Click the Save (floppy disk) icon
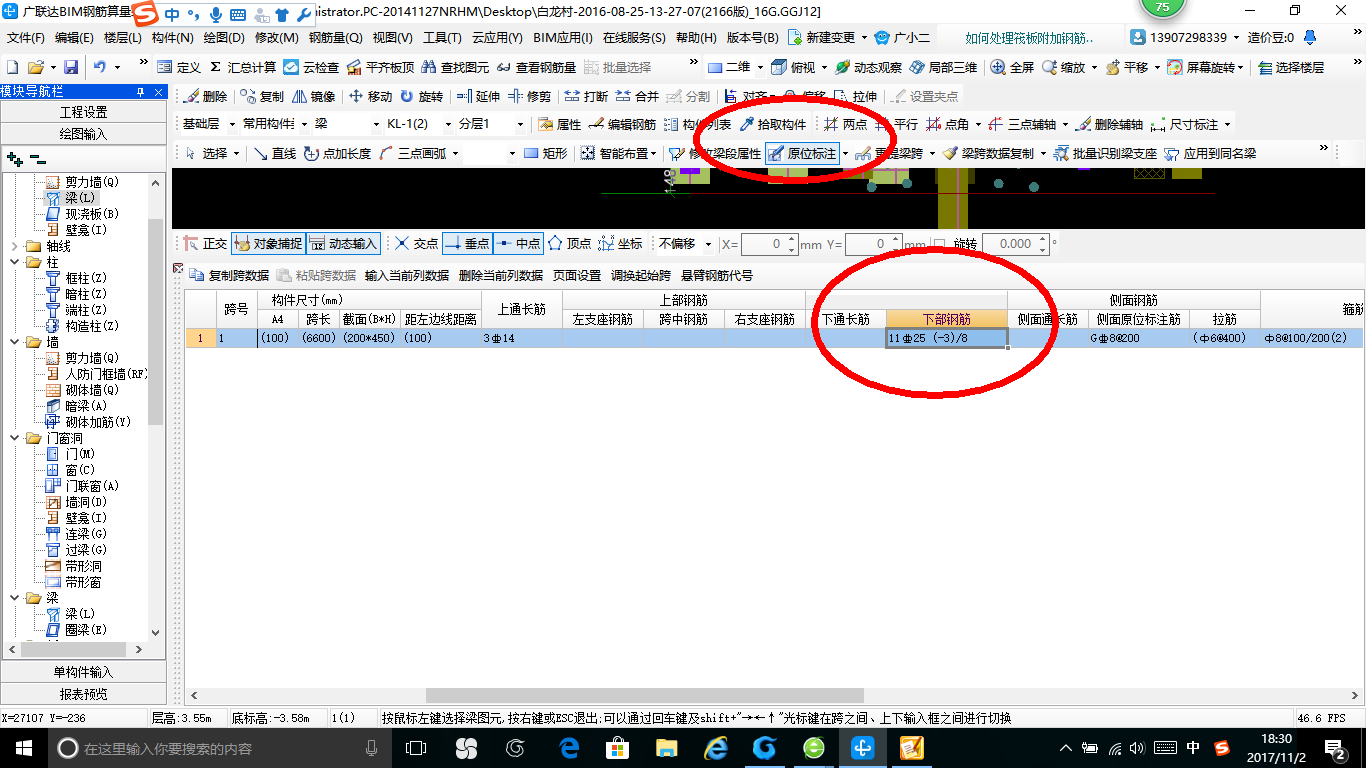 pyautogui.click(x=71, y=67)
